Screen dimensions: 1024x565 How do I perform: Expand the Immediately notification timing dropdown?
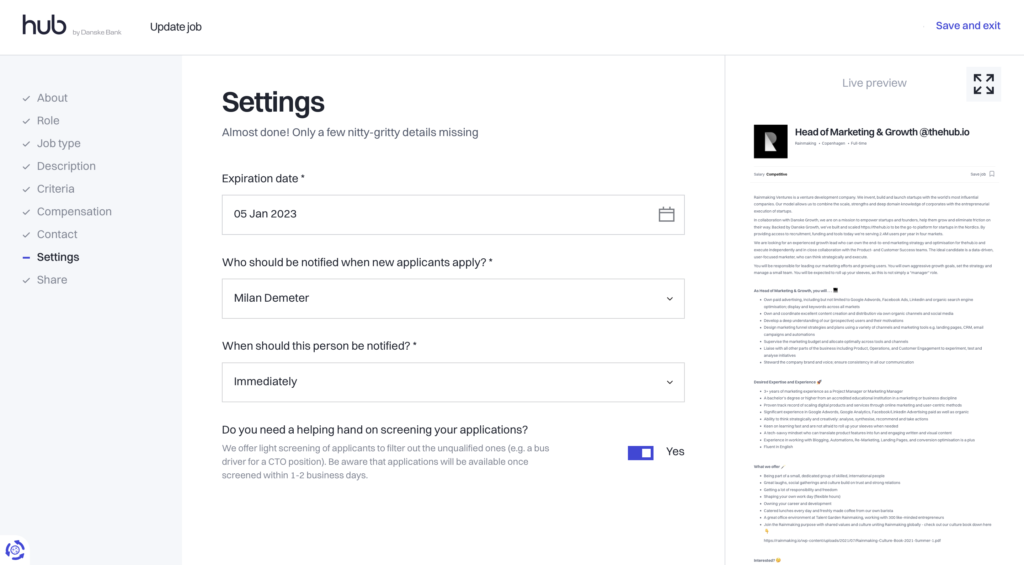click(x=452, y=382)
